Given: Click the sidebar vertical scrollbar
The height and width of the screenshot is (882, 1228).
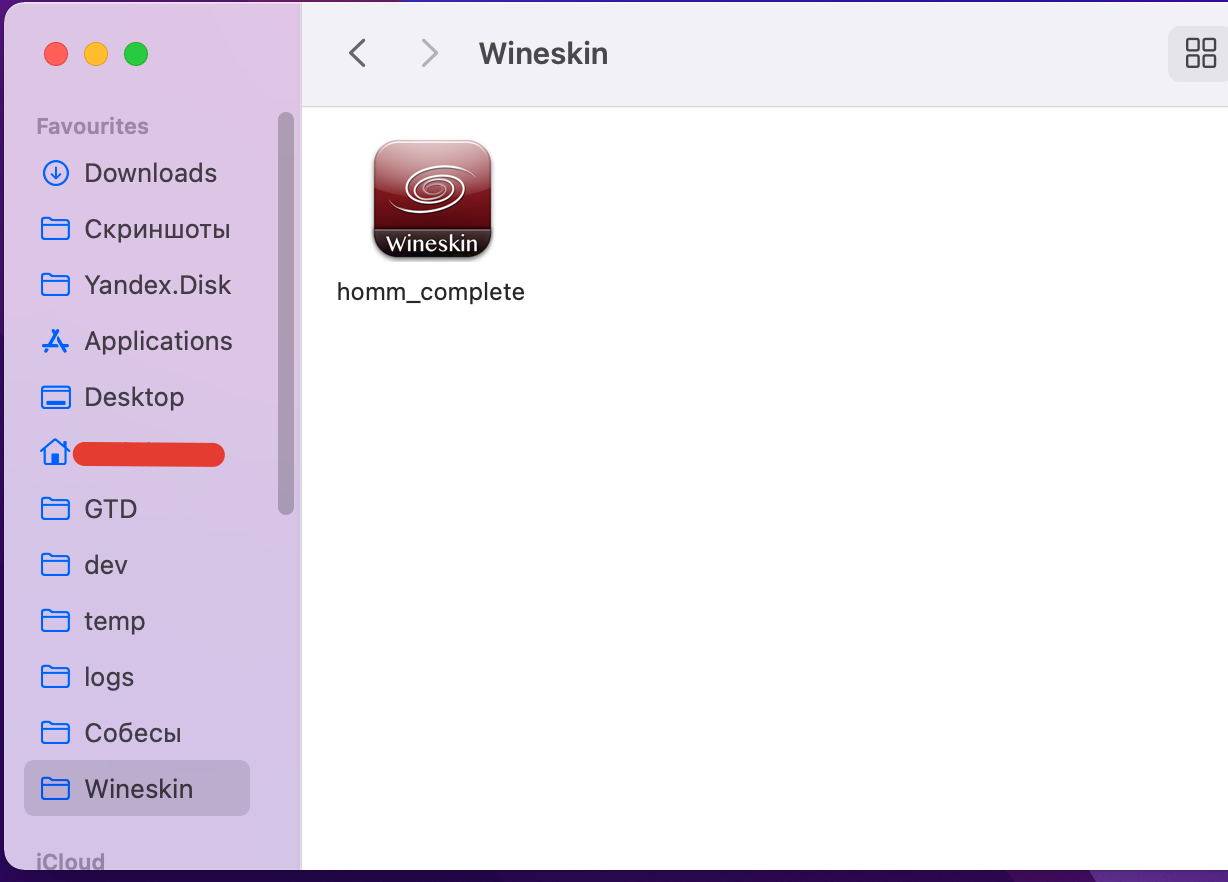Looking at the screenshot, I should 286,313.
